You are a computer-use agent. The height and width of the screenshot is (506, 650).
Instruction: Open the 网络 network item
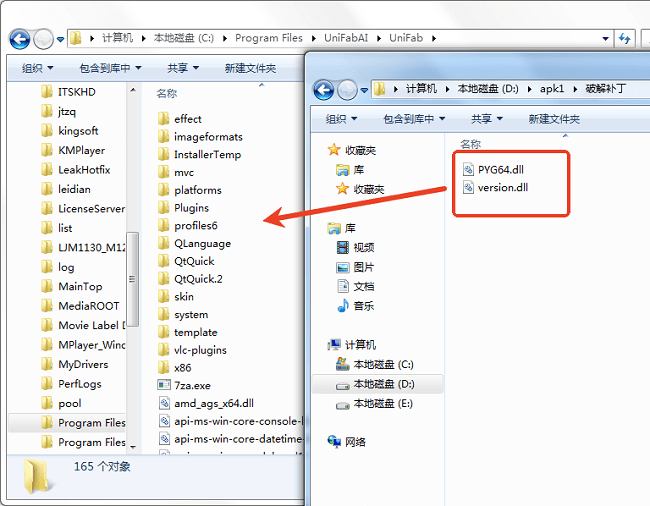pos(355,442)
